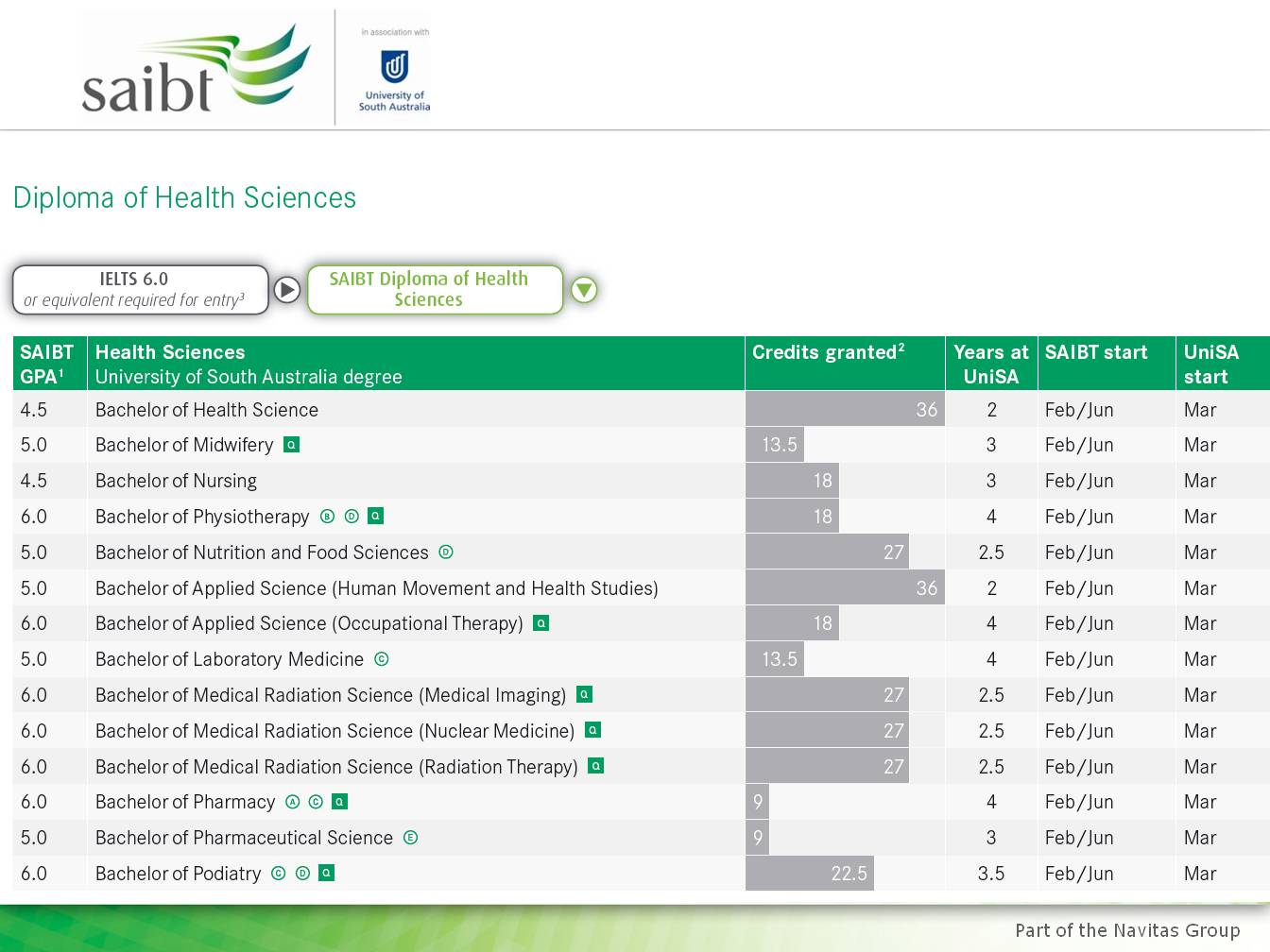Click the Diploma of Health Sciences heading
1270x952 pixels.
(185, 197)
